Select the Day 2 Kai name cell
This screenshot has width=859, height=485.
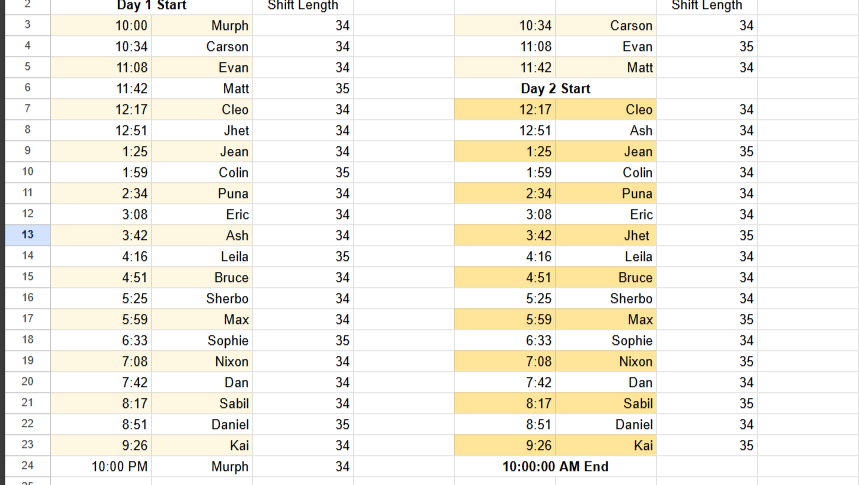pyautogui.click(x=606, y=445)
